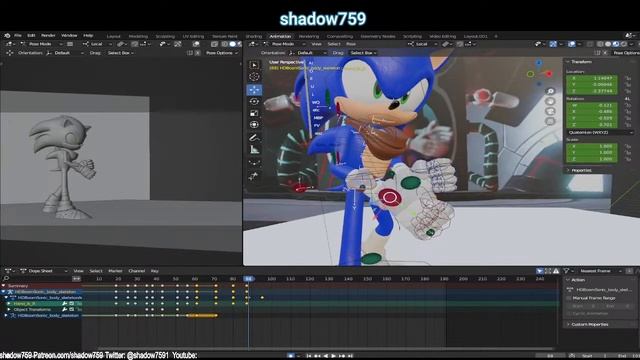Click the Rotation W value field
This screenshot has height=360, width=640.
(x=592, y=105)
